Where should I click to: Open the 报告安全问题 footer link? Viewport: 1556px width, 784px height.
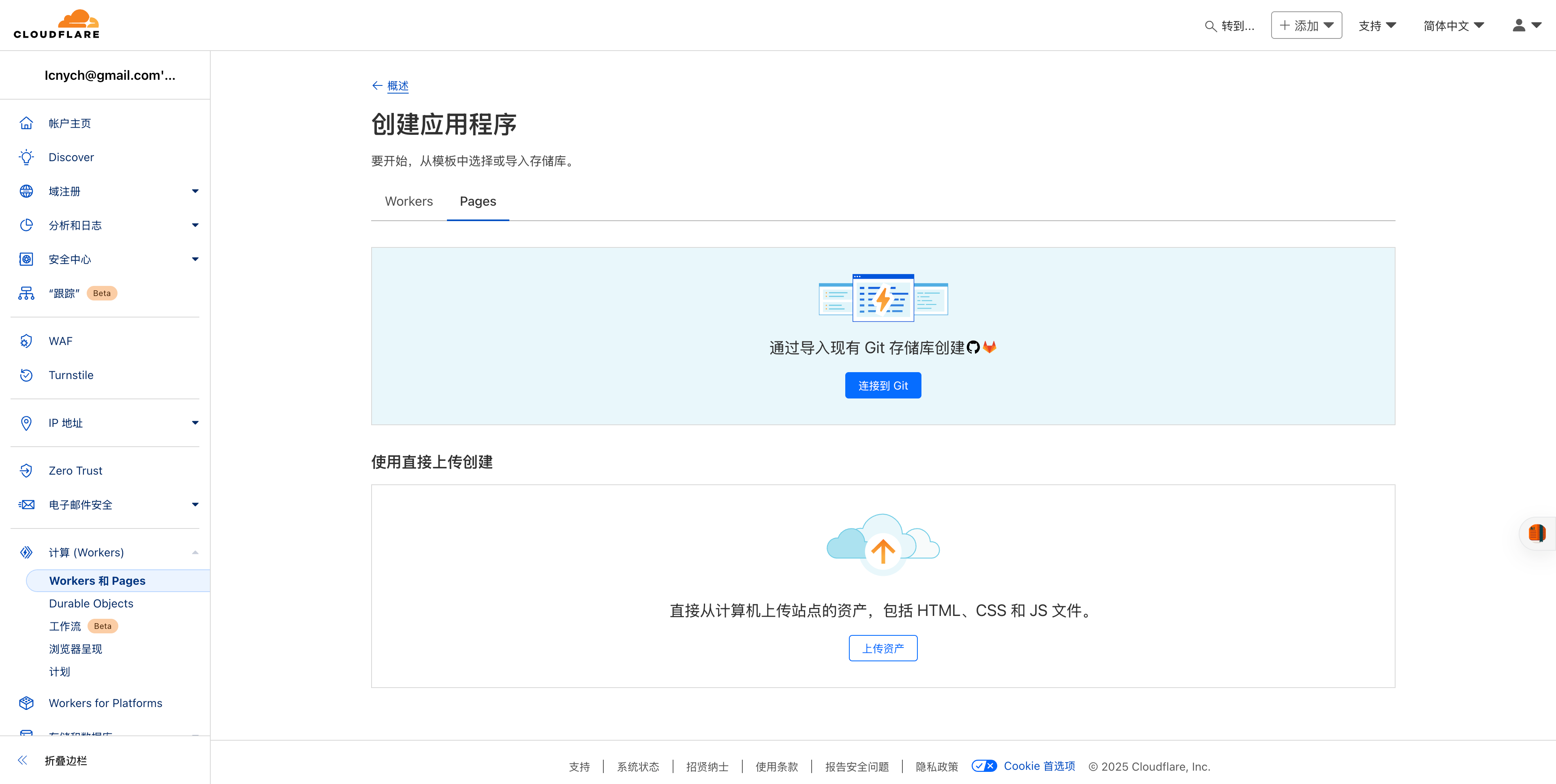857,767
